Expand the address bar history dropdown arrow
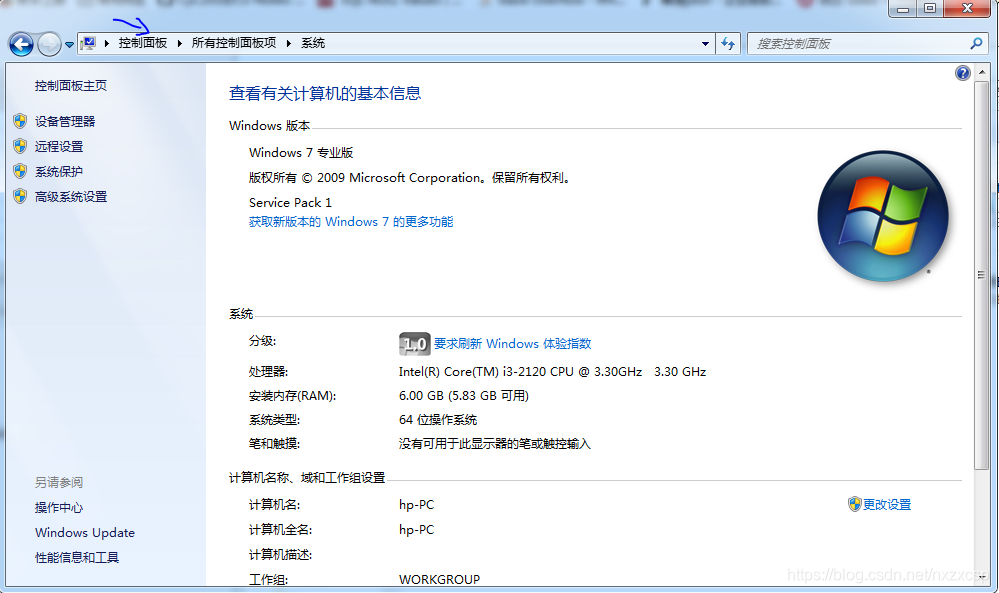This screenshot has width=999, height=593. [x=706, y=43]
